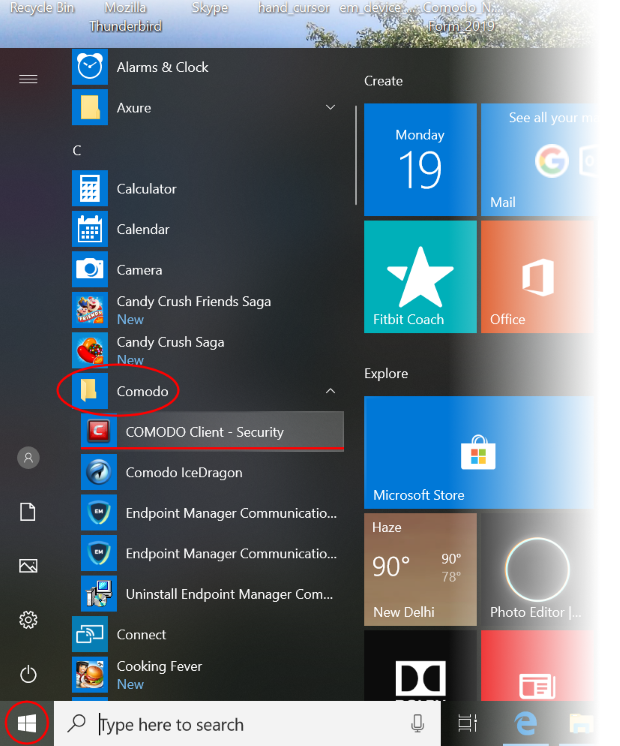
Task: Launch COMODO Client - Security
Action: click(212, 432)
